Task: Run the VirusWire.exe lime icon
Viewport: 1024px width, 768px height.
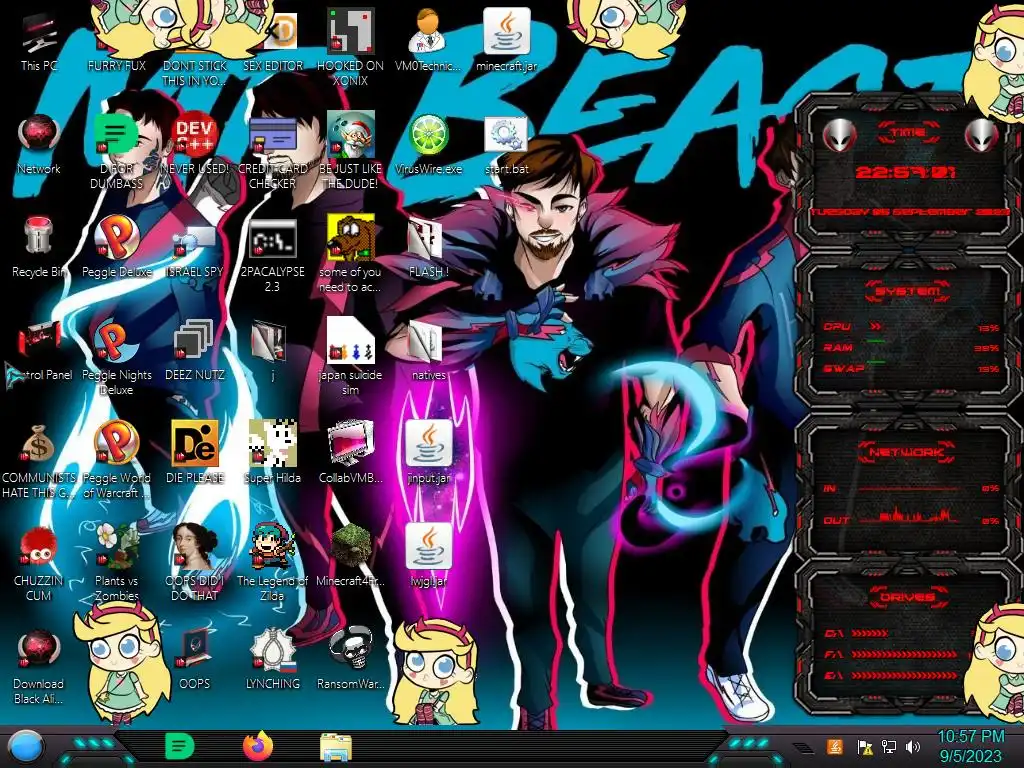Action: 428,145
